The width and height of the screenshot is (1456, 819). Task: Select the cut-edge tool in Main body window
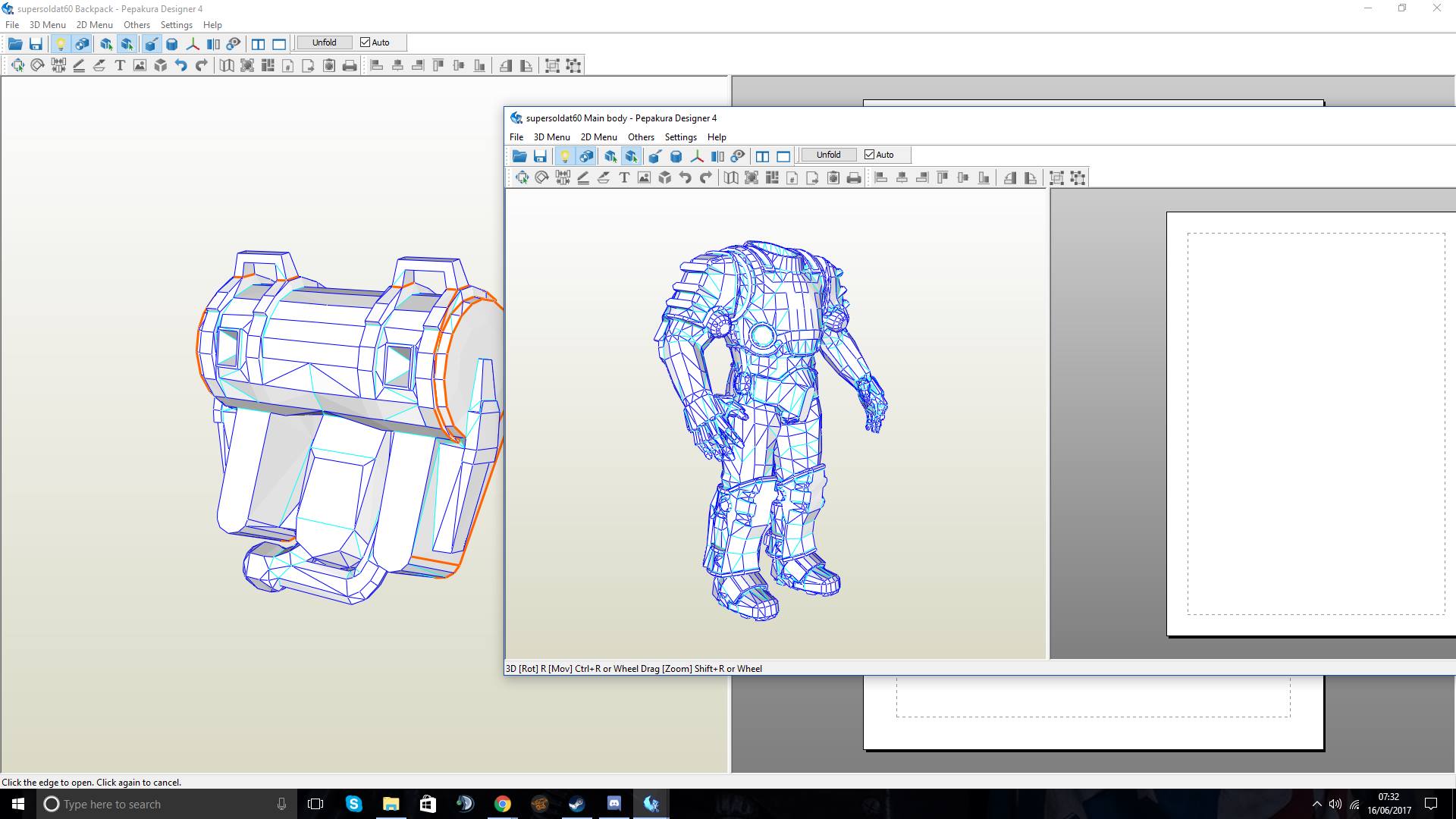[x=655, y=156]
